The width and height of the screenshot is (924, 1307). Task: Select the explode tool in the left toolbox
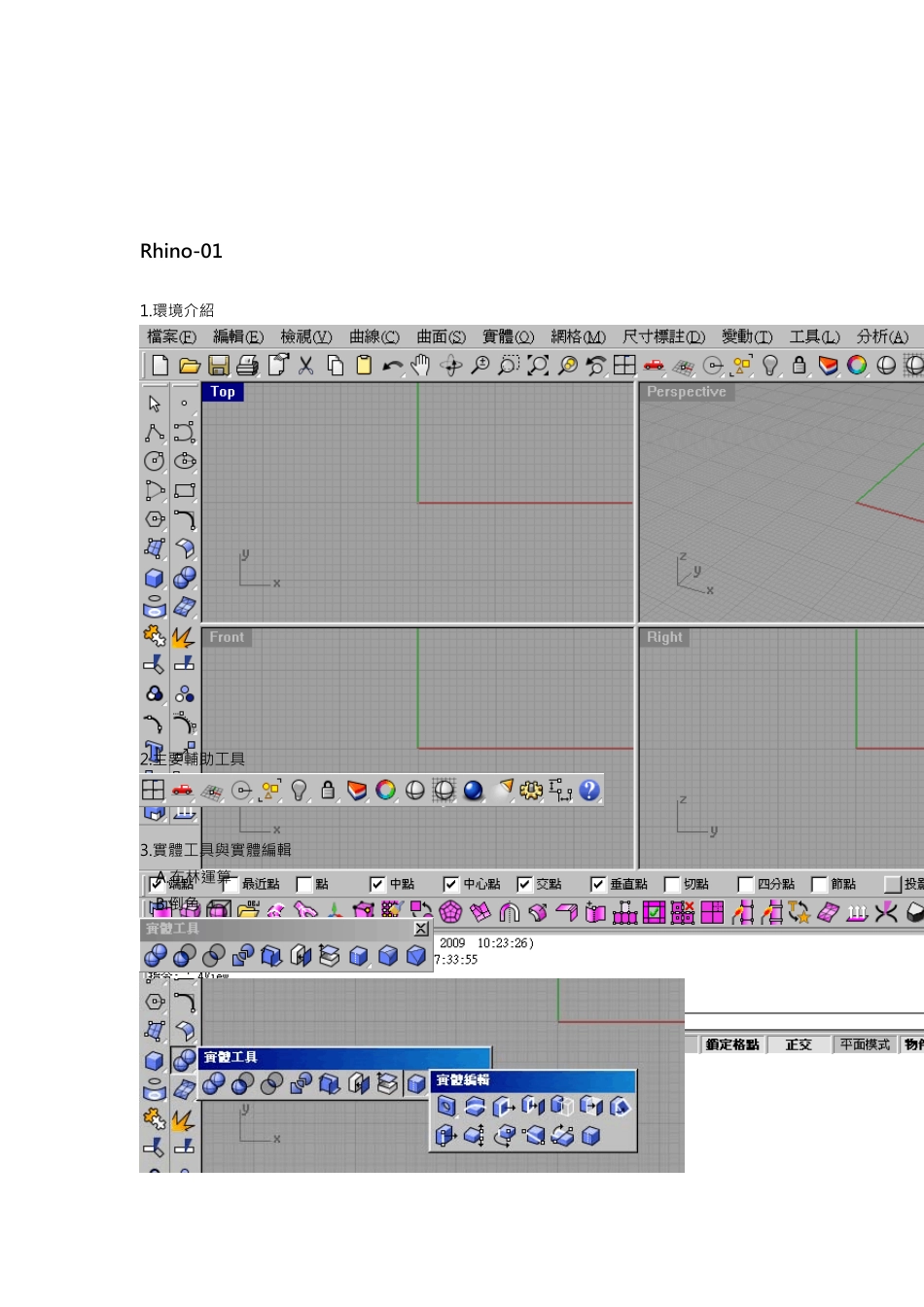[x=184, y=636]
